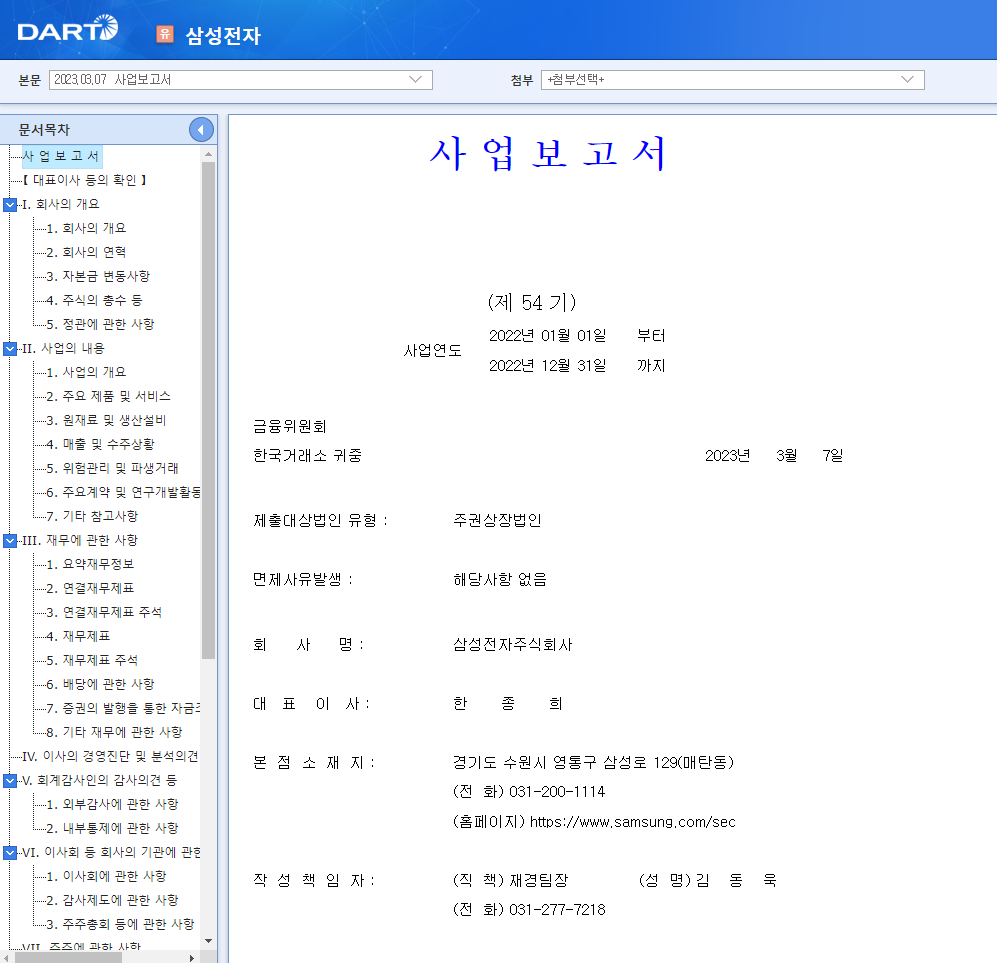The height and width of the screenshot is (963, 997).
Task: Click the orange 유 market badge icon
Action: pos(165,34)
